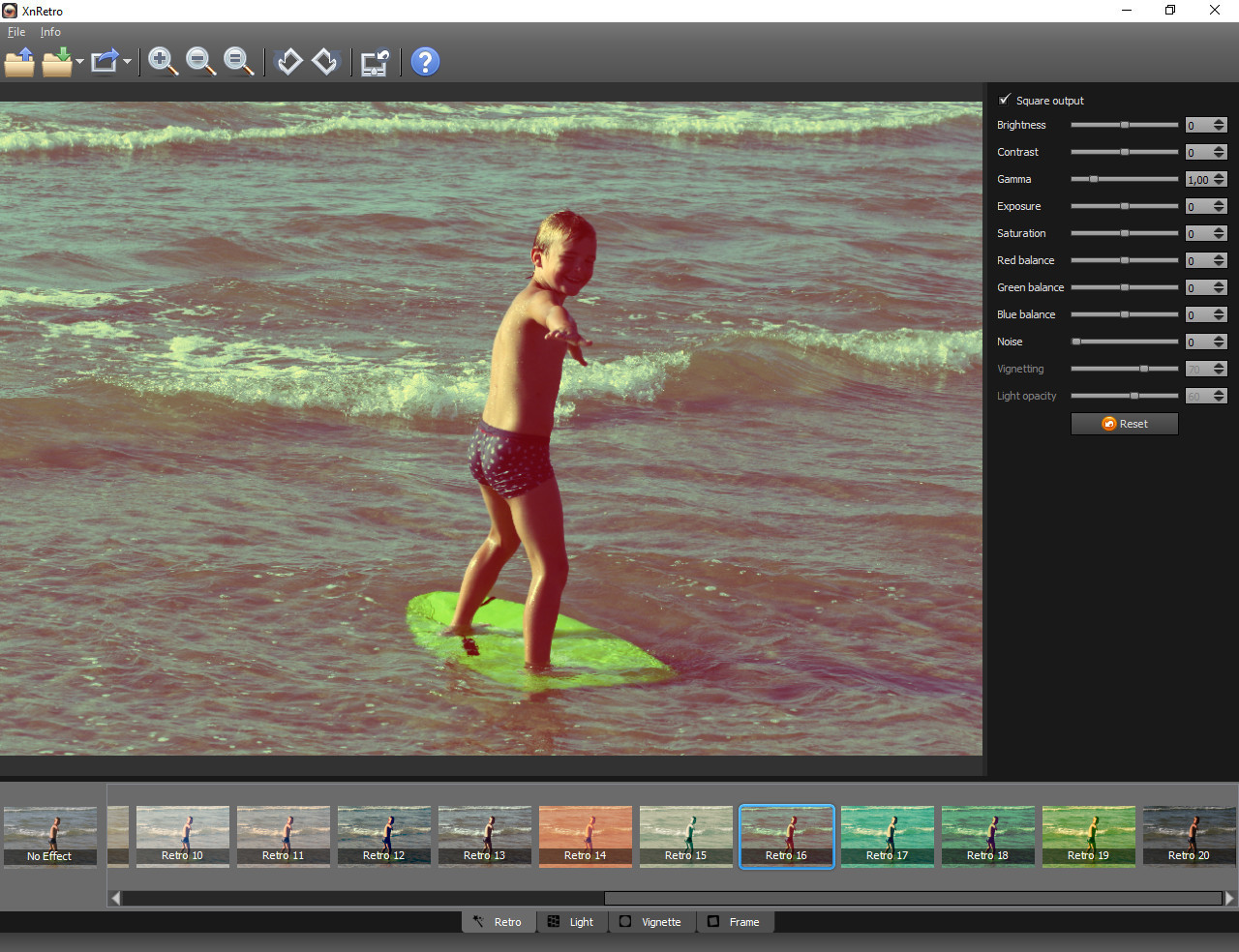Select the Retro 14 effect thumbnail
The height and width of the screenshot is (952, 1239).
tap(586, 836)
